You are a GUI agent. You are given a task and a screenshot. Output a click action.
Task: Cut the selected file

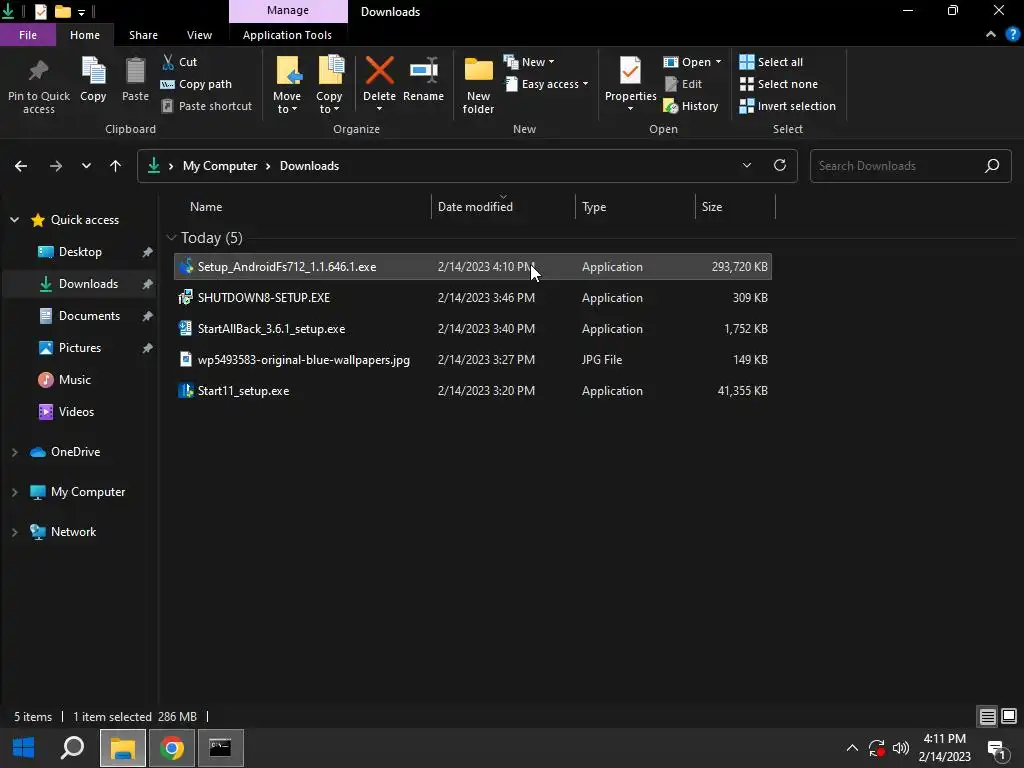tap(179, 62)
